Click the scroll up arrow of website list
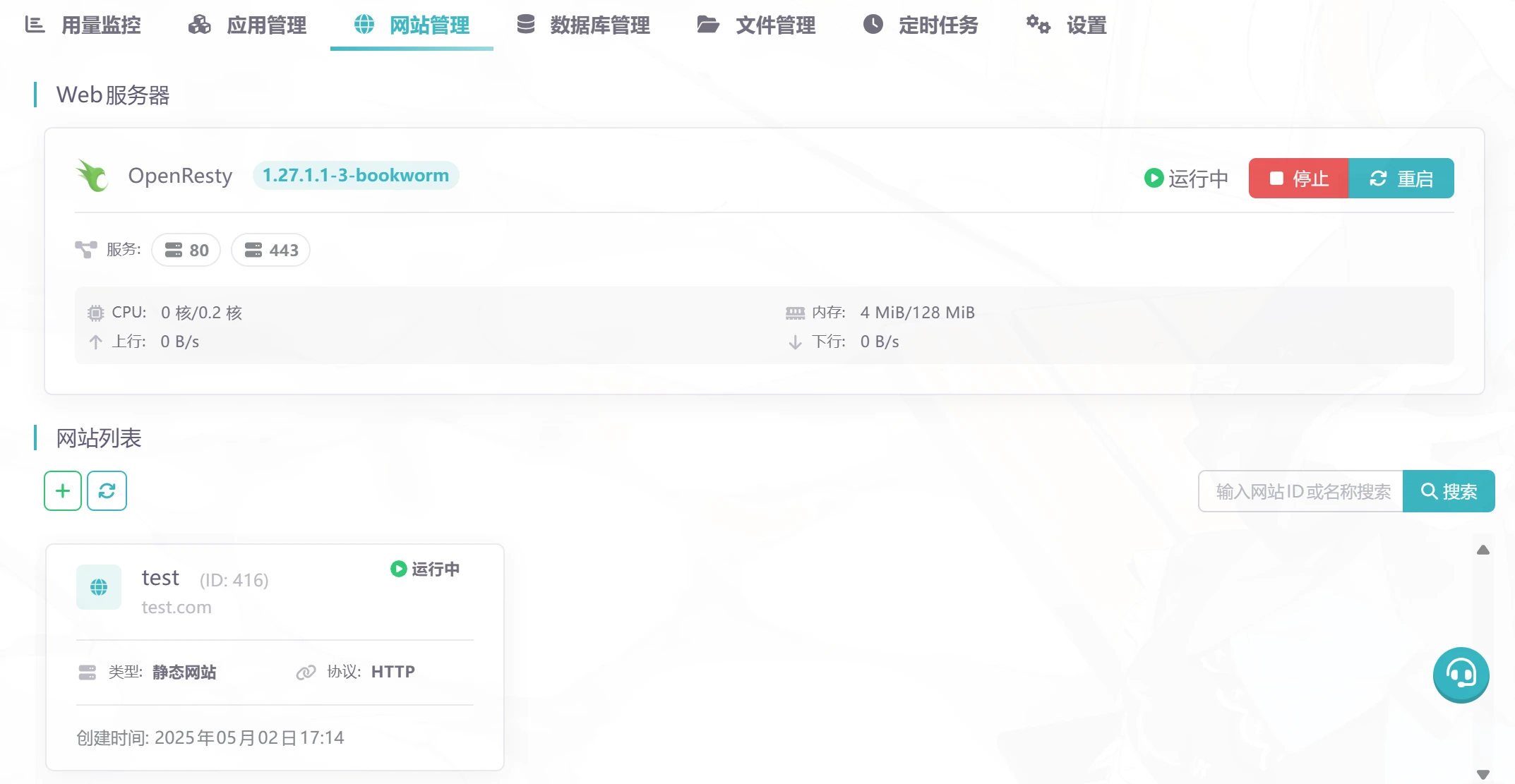 point(1483,550)
